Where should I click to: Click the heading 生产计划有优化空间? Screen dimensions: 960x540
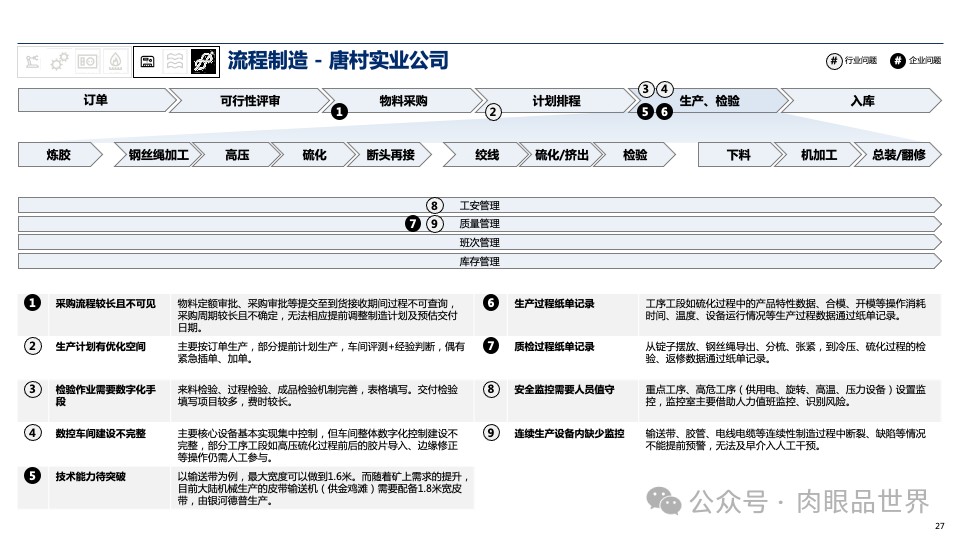(x=100, y=347)
